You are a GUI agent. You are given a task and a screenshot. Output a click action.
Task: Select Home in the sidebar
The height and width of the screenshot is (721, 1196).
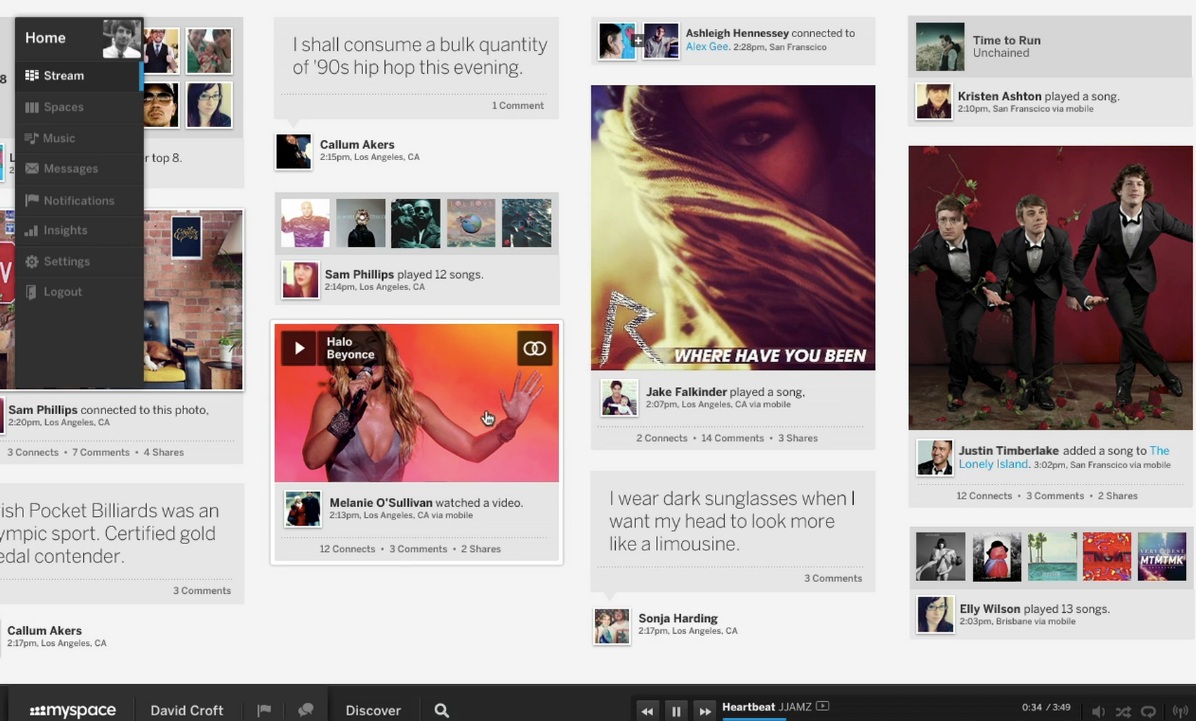click(45, 37)
